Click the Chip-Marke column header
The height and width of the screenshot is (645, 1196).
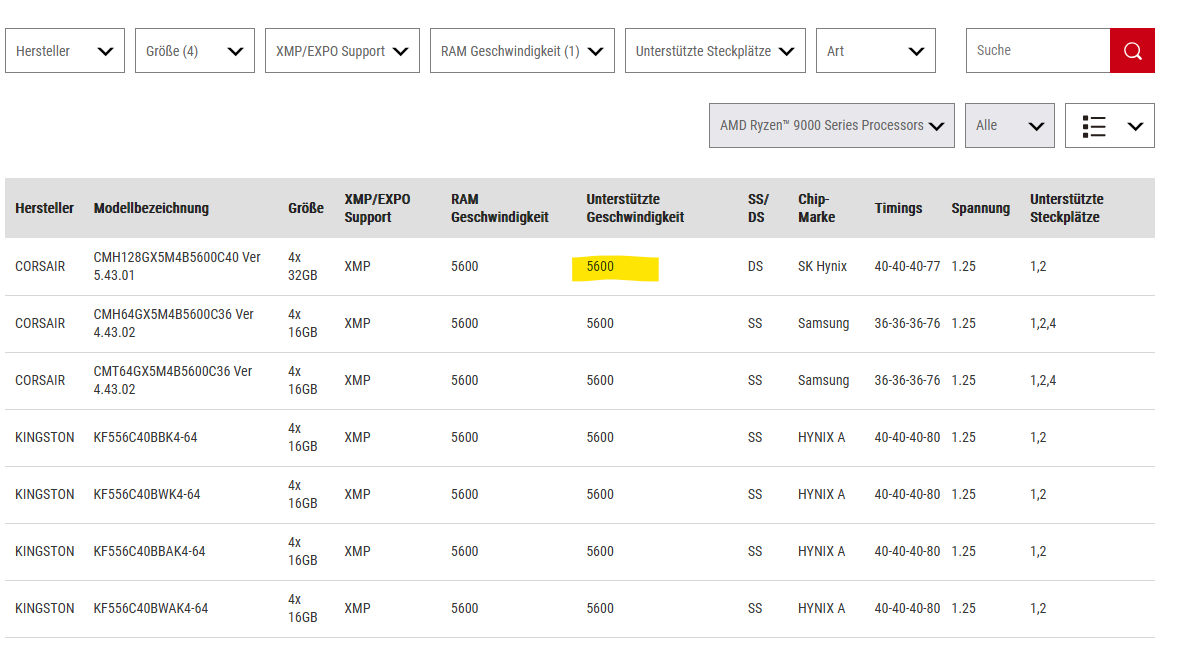point(816,208)
